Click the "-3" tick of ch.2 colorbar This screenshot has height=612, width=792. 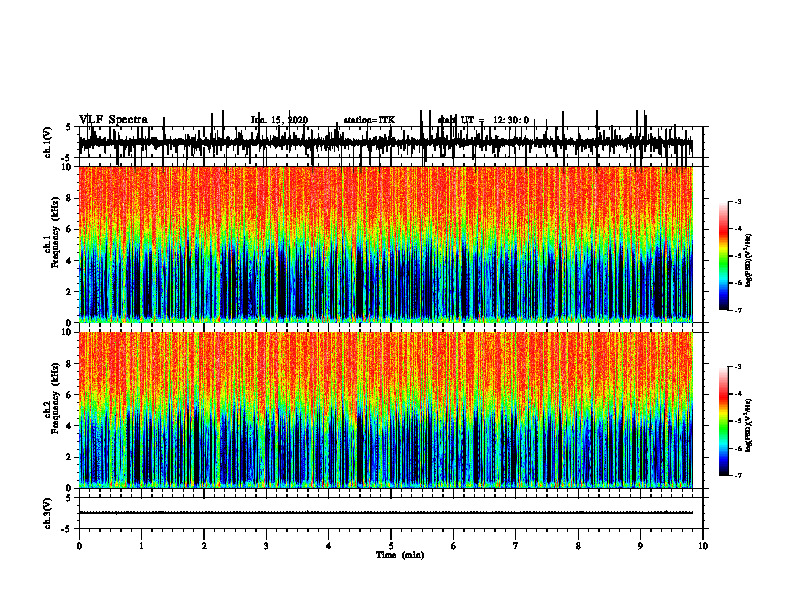click(x=738, y=367)
